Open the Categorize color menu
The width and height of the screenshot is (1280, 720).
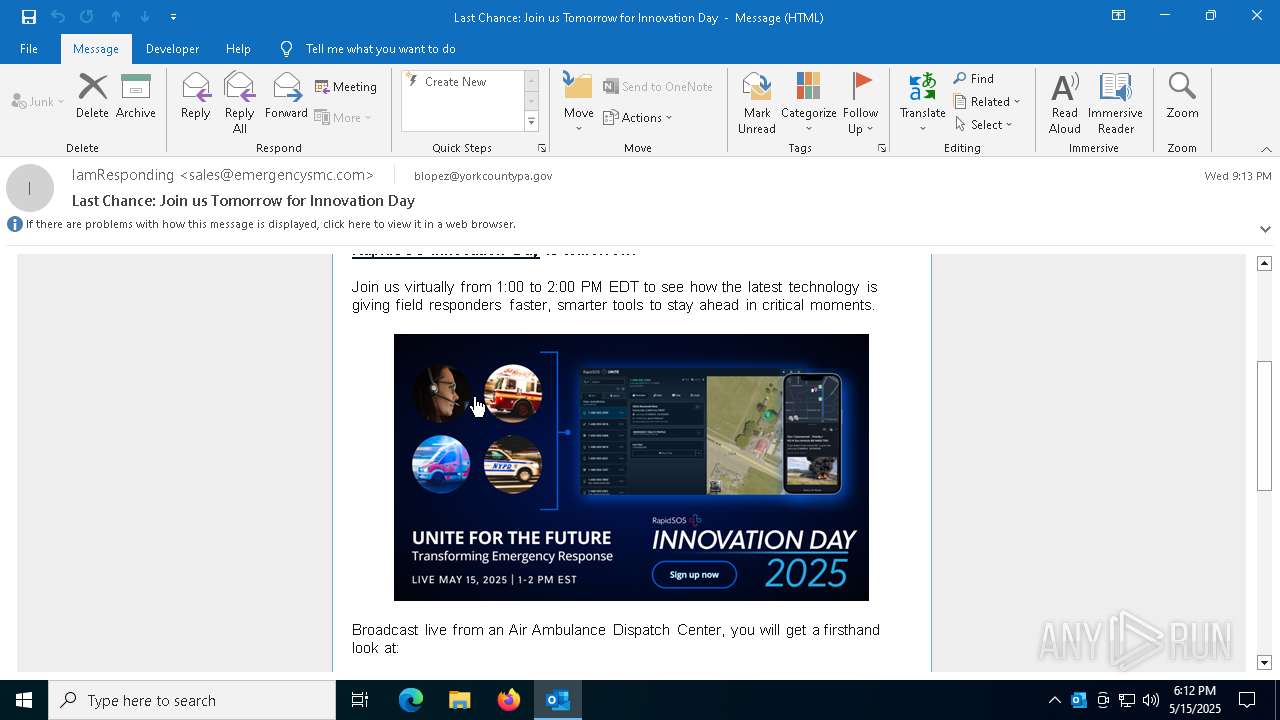[808, 103]
